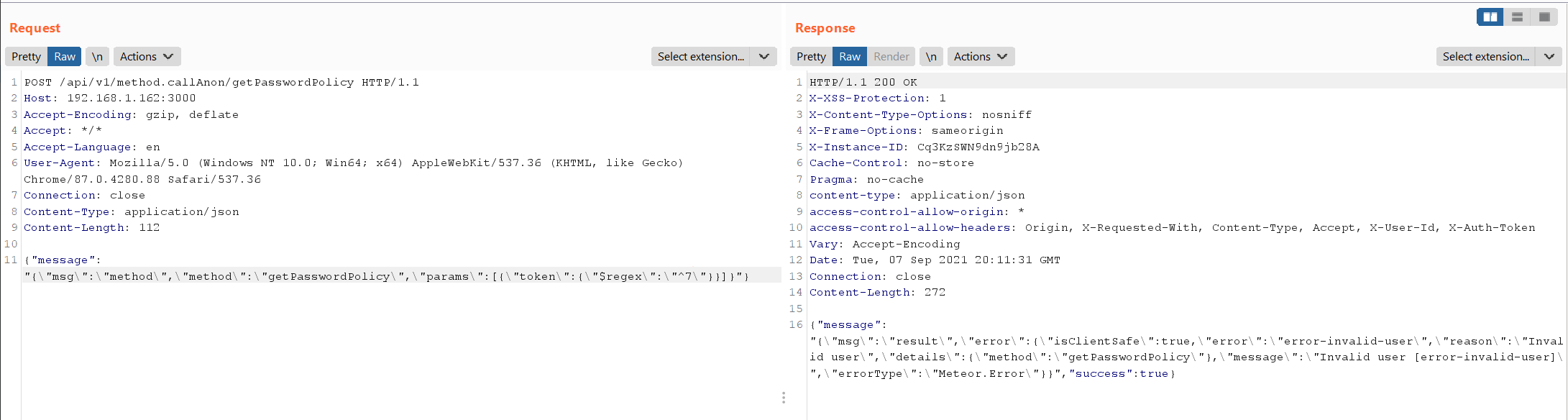This screenshot has height=420, width=1568.
Task: Click the Response extension chevron arrow
Action: click(1549, 56)
